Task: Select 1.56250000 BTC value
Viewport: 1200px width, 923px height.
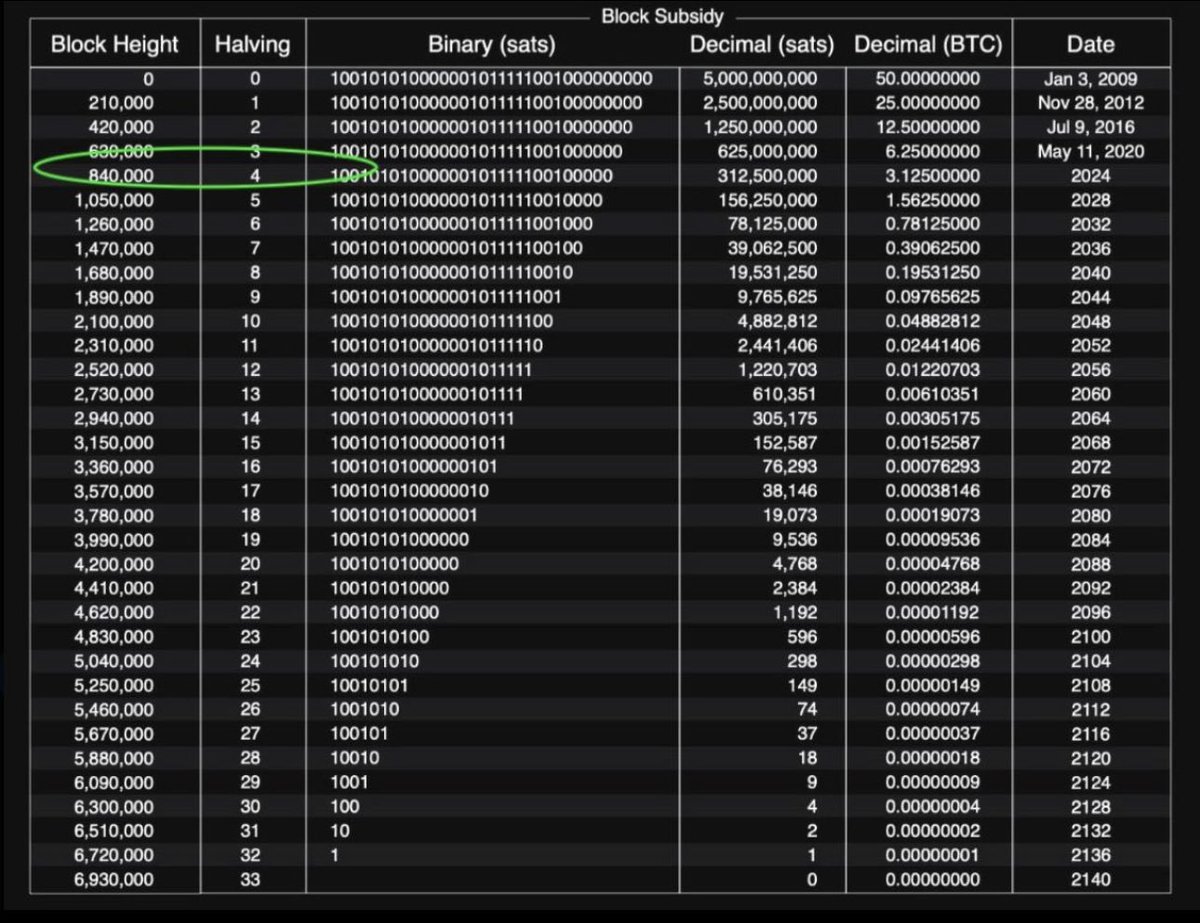Action: pyautogui.click(x=933, y=200)
